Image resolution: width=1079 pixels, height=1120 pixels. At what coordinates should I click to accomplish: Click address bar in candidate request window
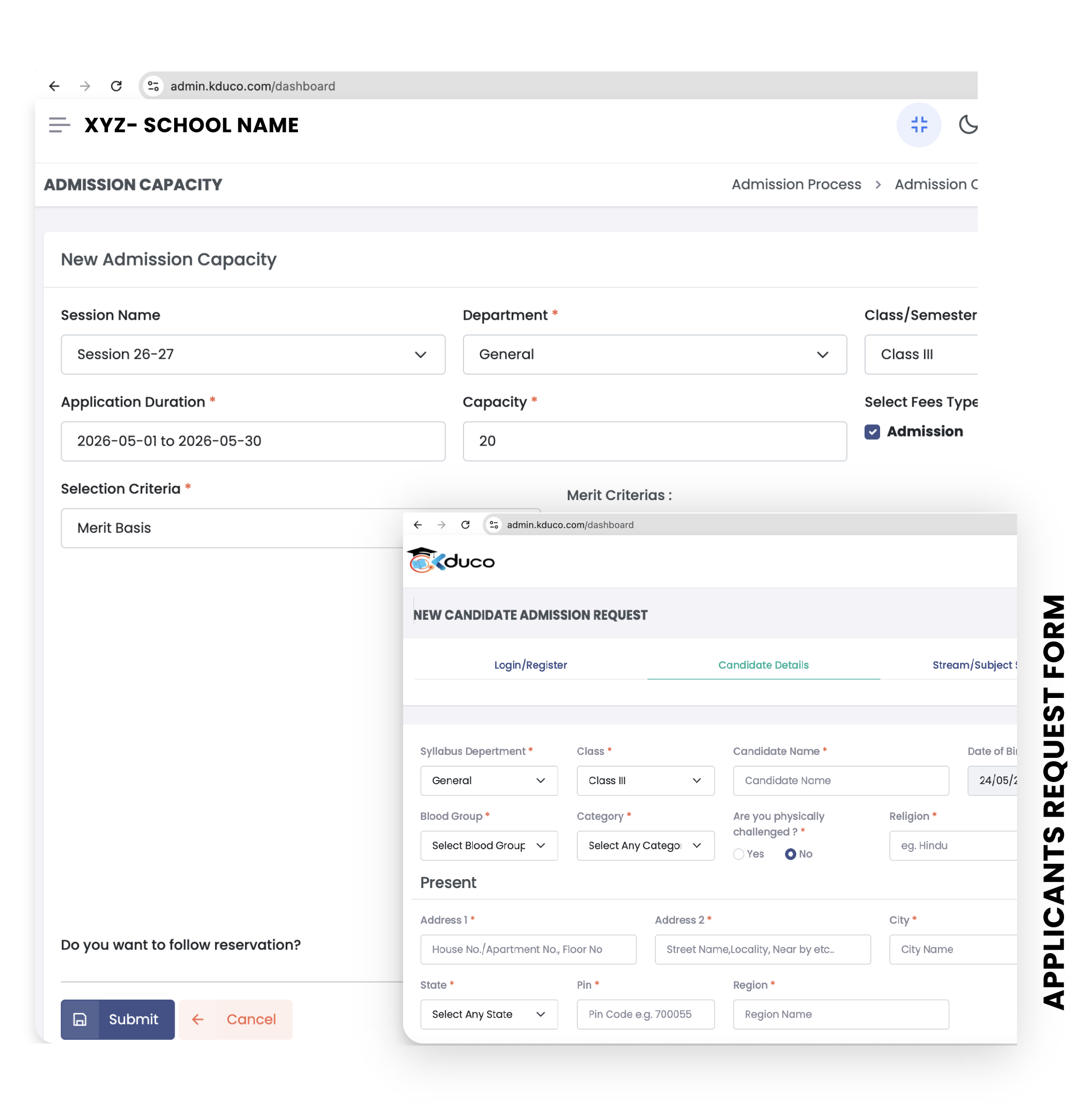(750, 524)
